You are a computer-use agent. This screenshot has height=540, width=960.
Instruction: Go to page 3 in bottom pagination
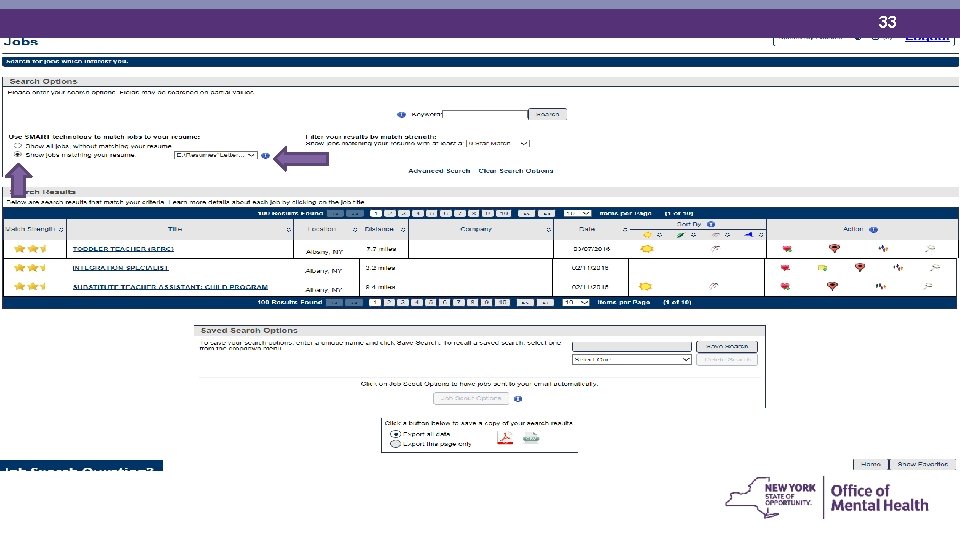(x=403, y=302)
